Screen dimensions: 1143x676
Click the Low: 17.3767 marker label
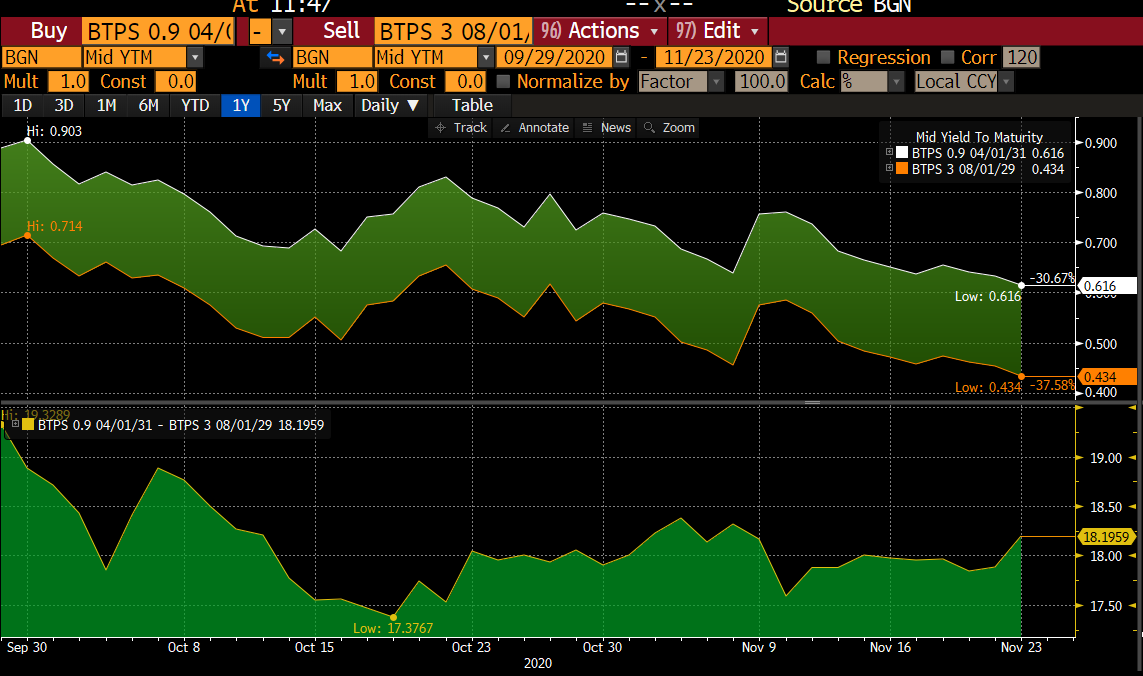click(x=393, y=628)
